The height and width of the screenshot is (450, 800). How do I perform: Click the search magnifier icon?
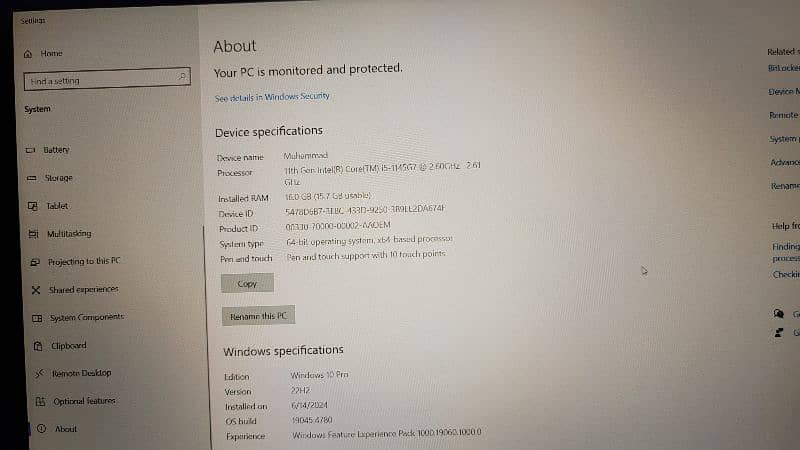point(181,76)
